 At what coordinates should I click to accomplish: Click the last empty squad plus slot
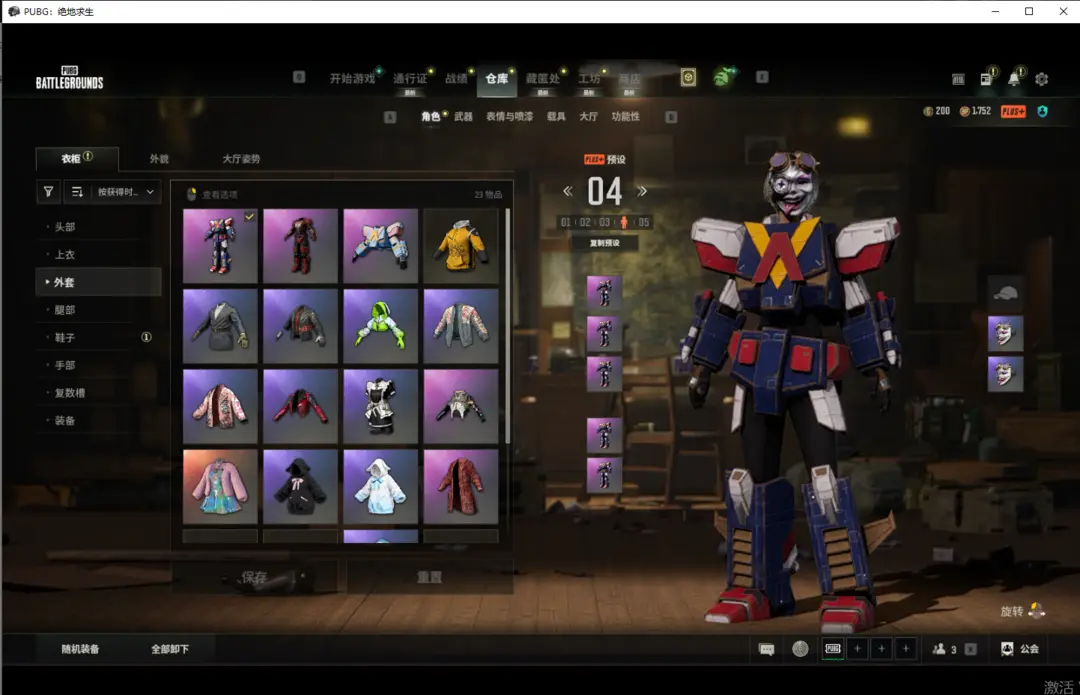(x=906, y=649)
